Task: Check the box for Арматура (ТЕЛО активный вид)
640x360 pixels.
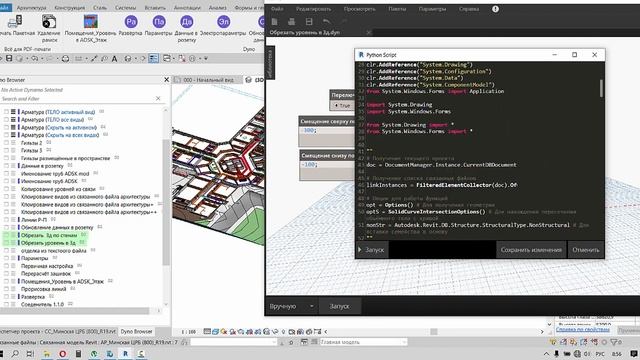Action: [6, 111]
